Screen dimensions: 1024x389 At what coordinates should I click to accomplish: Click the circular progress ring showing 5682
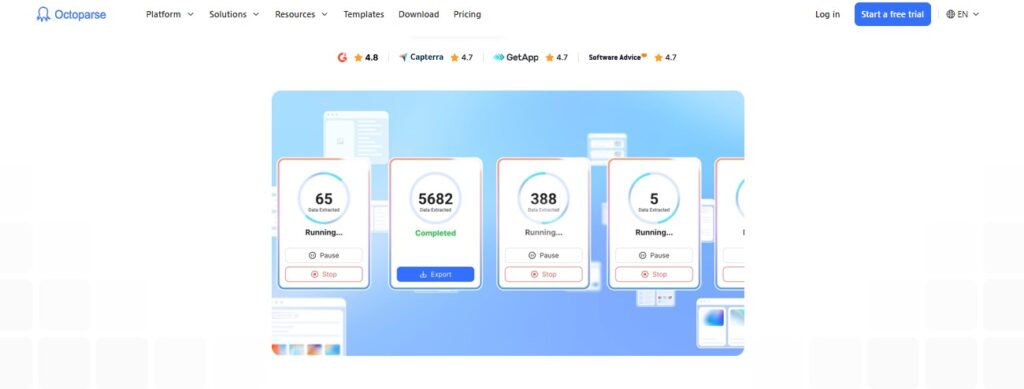(436, 198)
